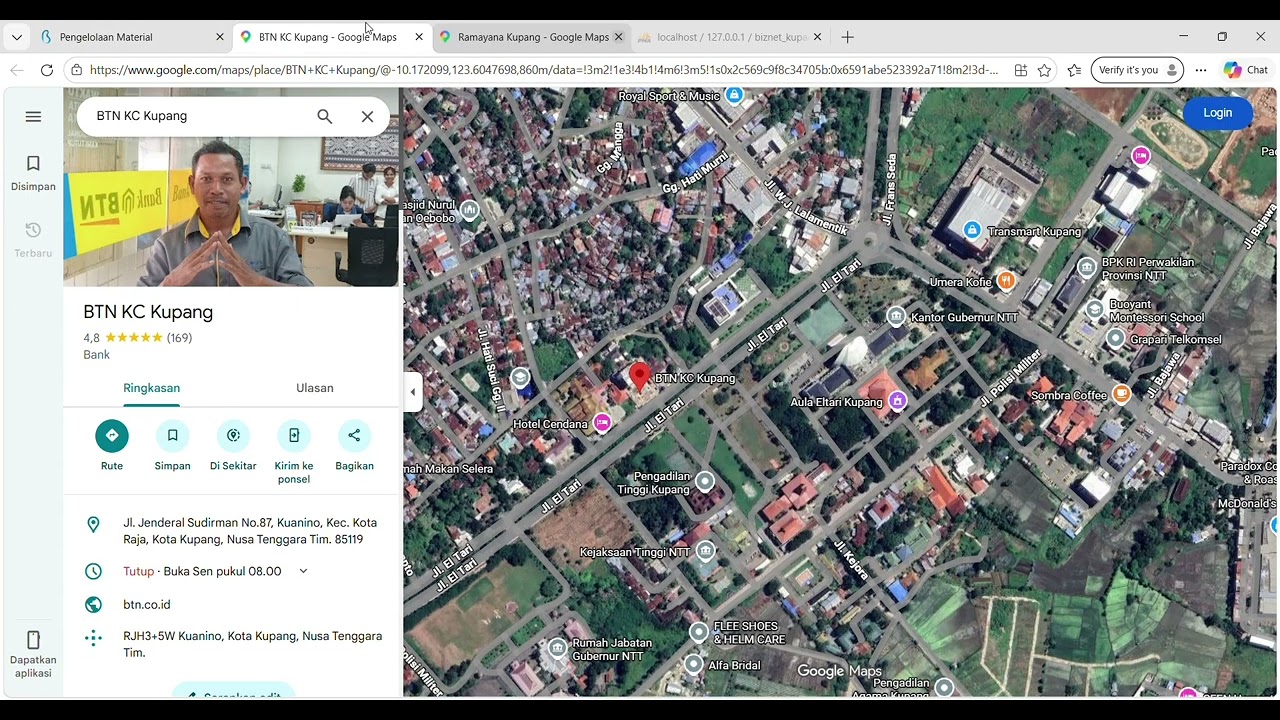Click the RJH3+5W Kuanino plus code text

(253, 644)
